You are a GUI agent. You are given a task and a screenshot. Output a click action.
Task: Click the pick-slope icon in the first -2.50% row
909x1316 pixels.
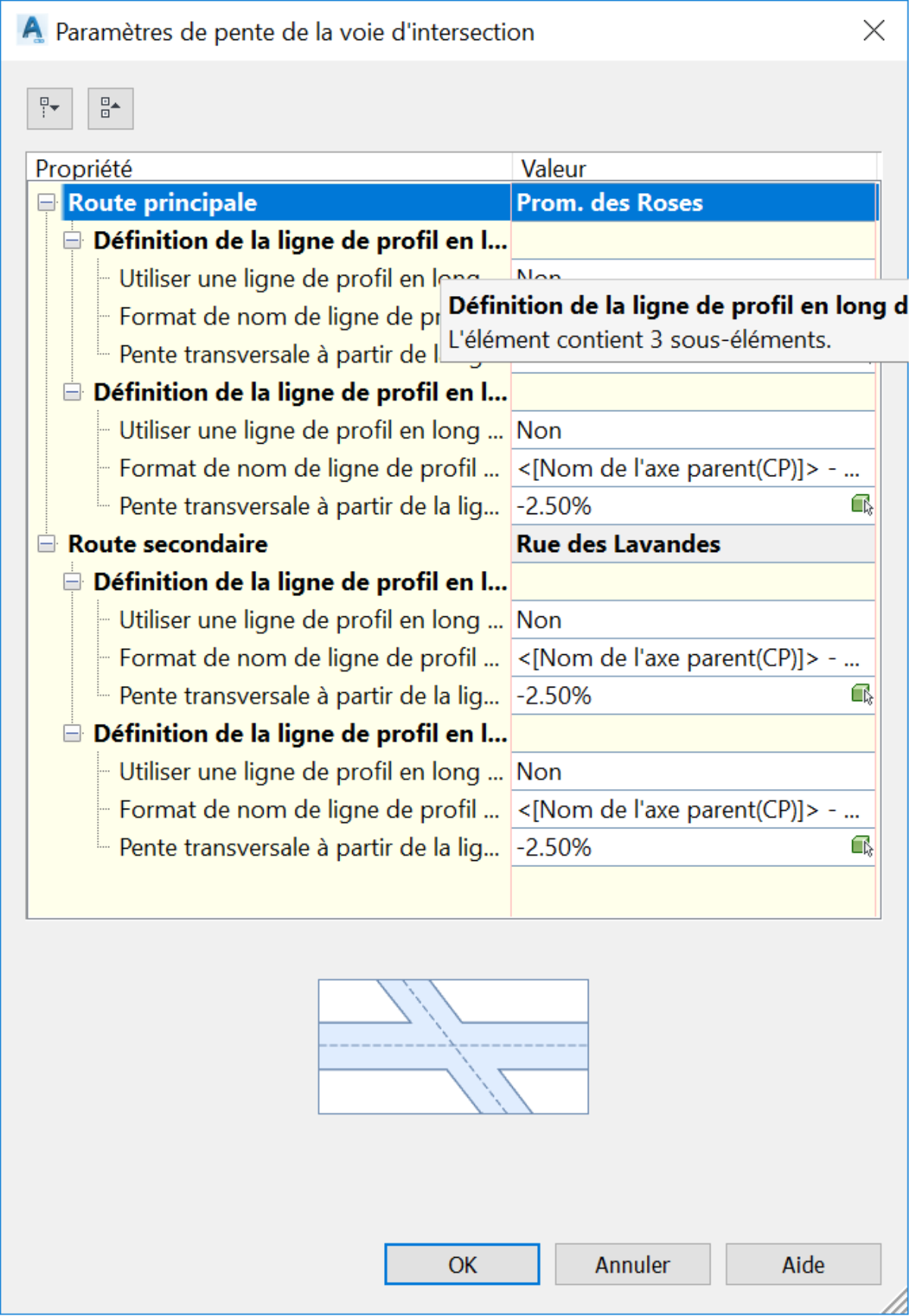tap(862, 505)
